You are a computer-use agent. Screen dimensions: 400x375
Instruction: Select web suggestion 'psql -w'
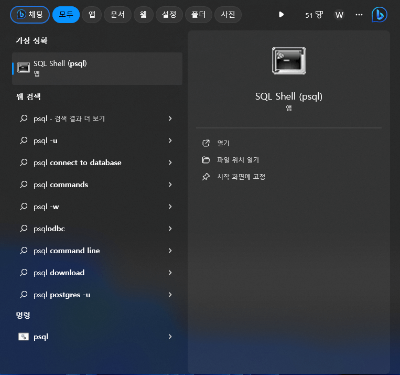point(97,207)
